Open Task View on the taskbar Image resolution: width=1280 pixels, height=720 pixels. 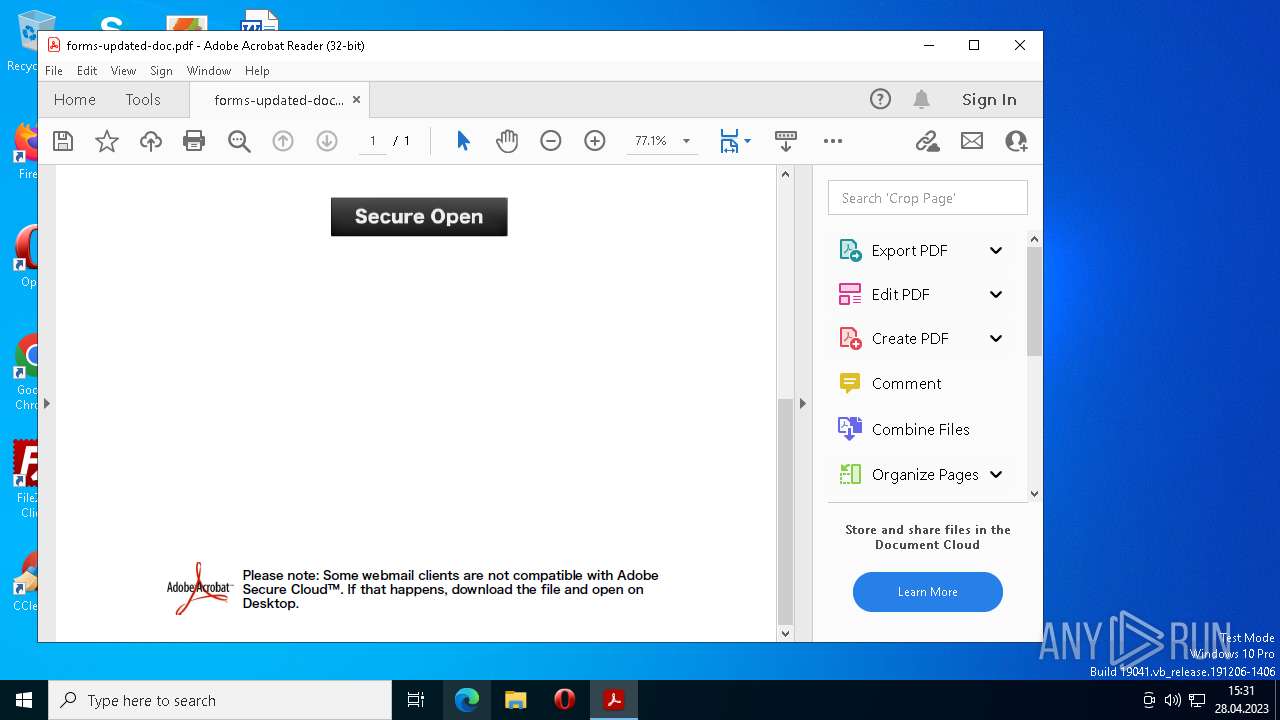(416, 700)
